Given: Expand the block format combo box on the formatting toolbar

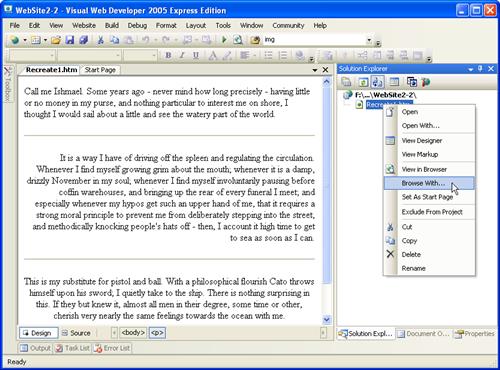Looking at the screenshot, I should tap(52, 55).
